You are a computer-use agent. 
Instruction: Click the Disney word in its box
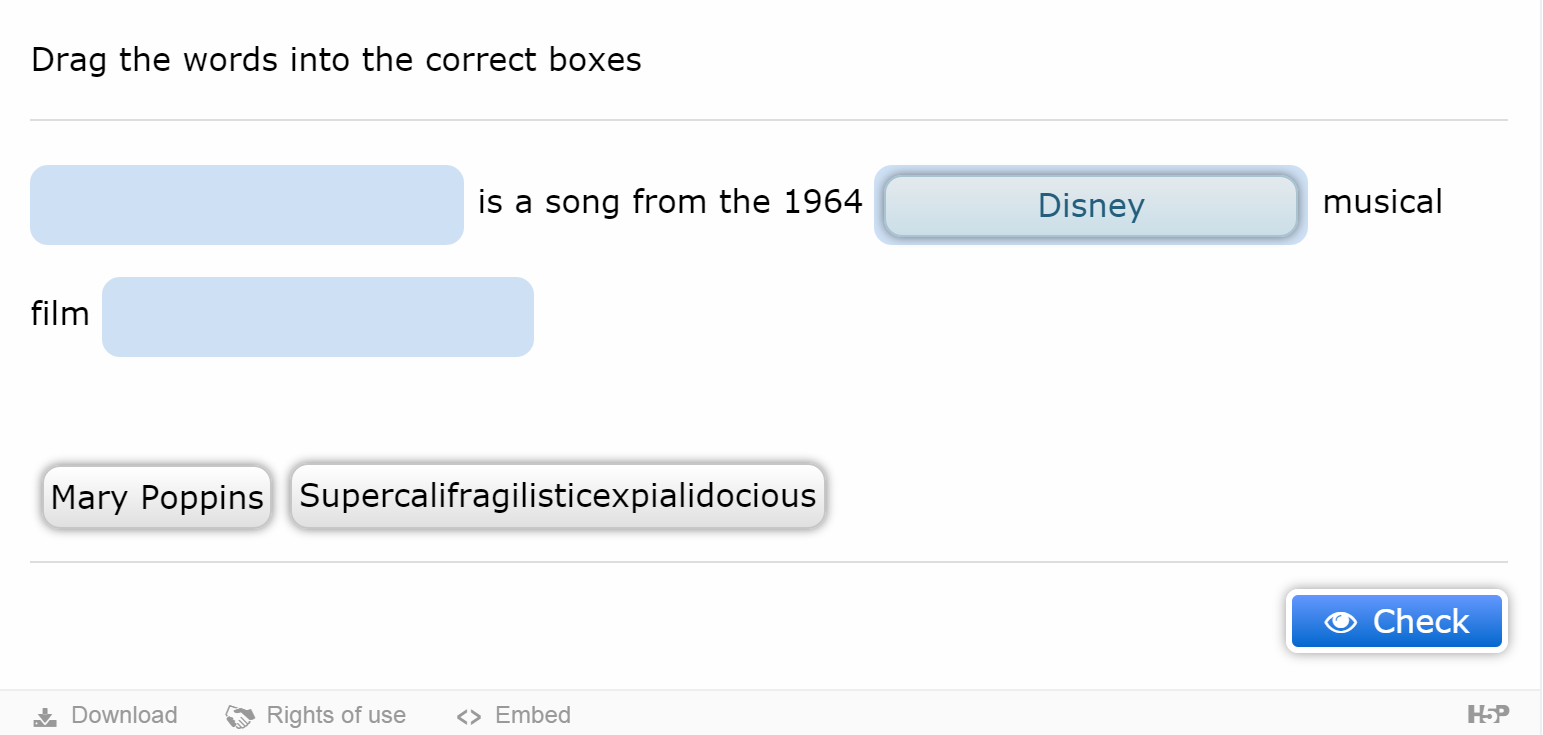pos(1091,206)
